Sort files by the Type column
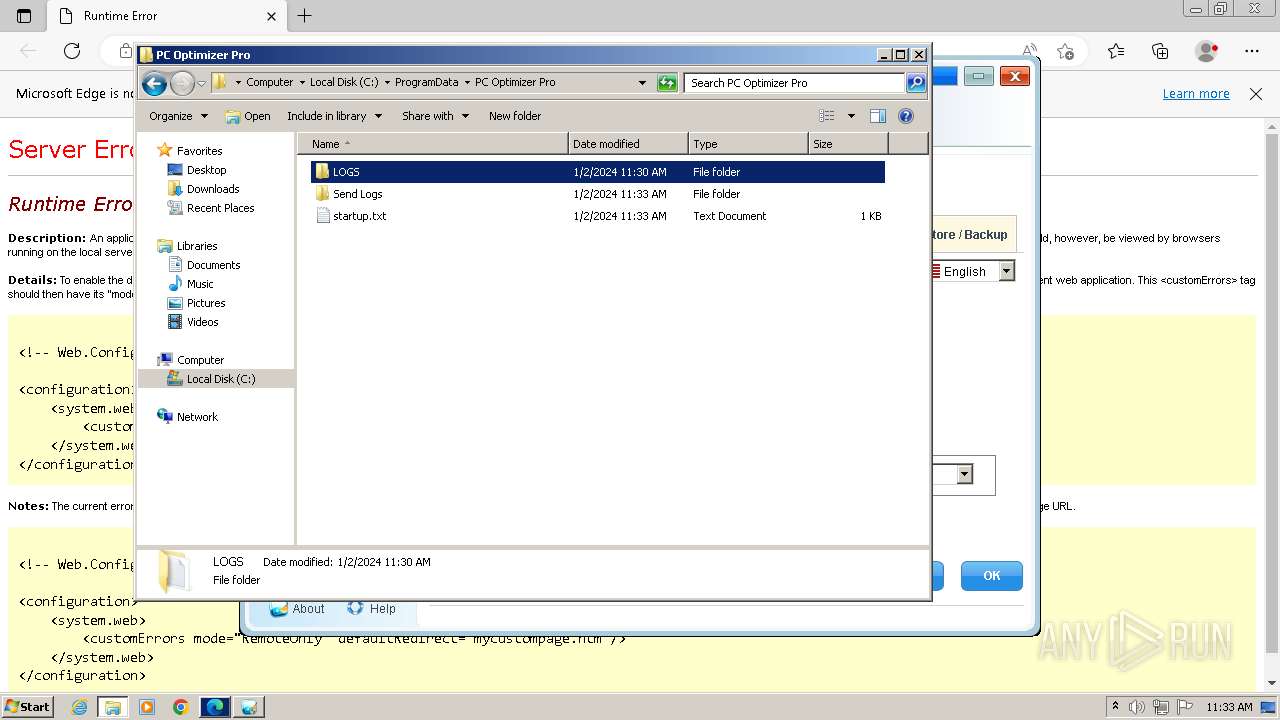 [x=748, y=144]
